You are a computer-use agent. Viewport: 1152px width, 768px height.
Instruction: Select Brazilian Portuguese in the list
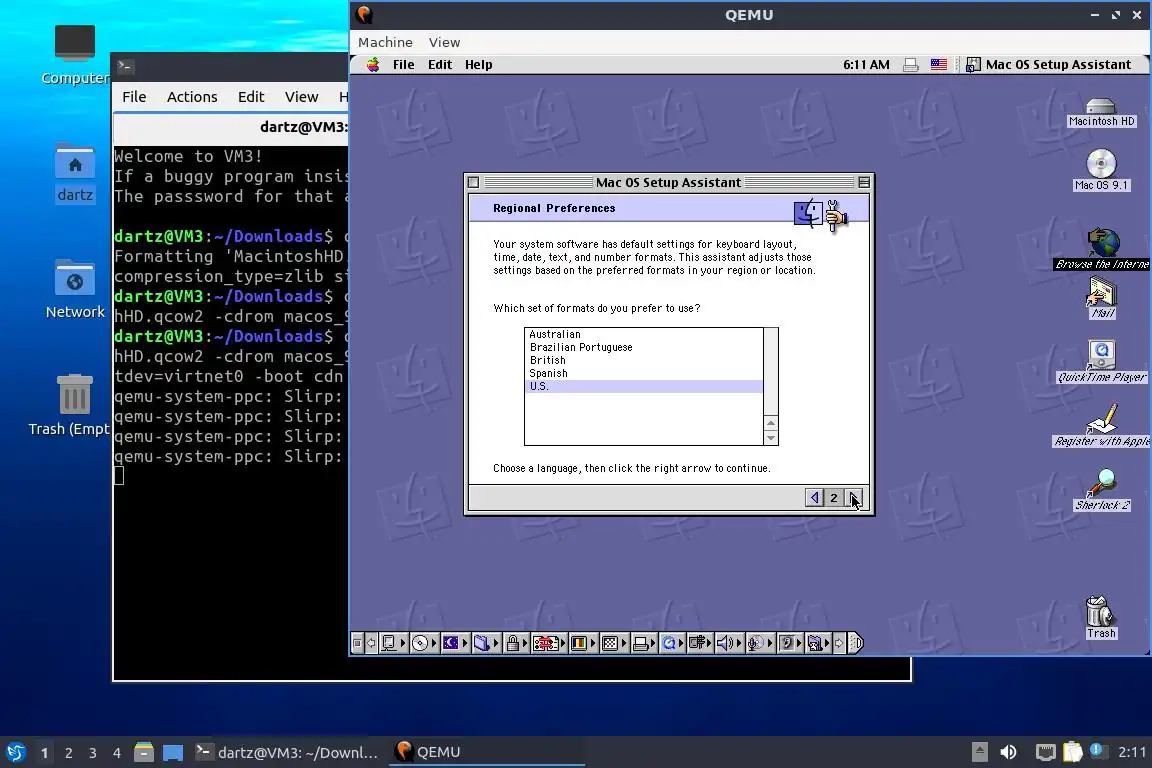coord(644,347)
